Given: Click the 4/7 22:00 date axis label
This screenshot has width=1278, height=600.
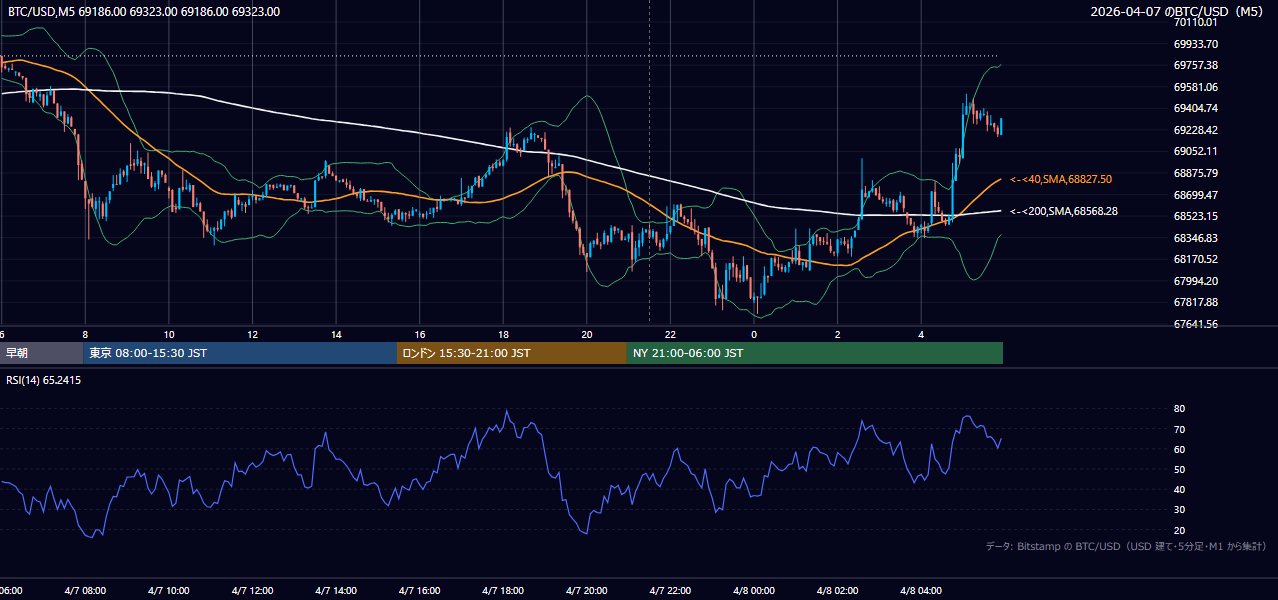Looking at the screenshot, I should [x=670, y=591].
